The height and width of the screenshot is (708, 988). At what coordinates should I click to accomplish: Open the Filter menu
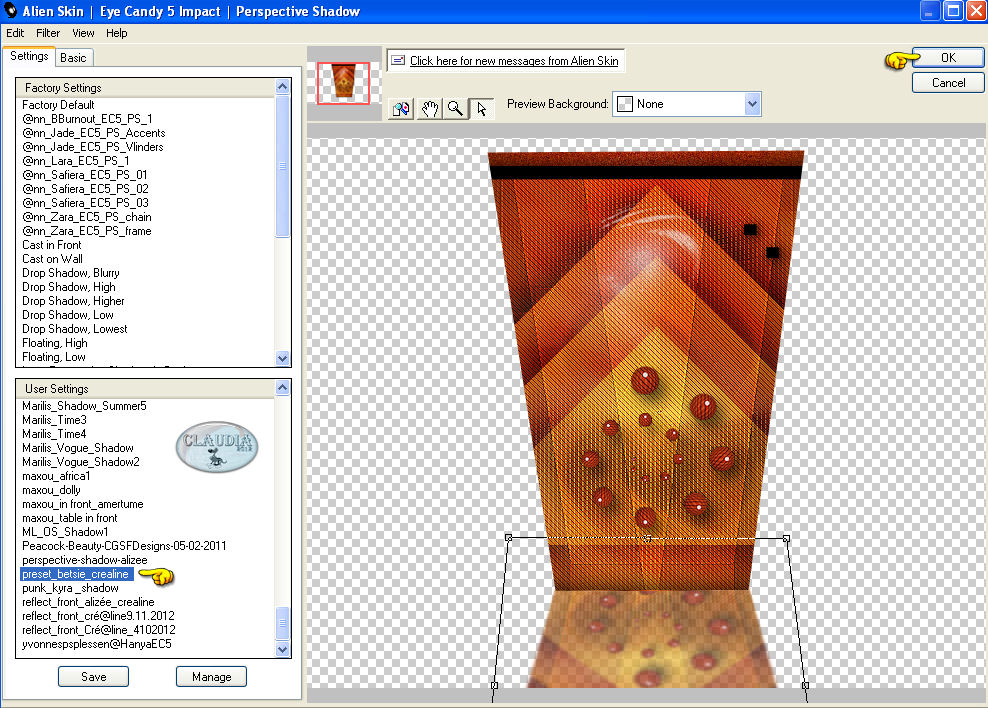[48, 33]
